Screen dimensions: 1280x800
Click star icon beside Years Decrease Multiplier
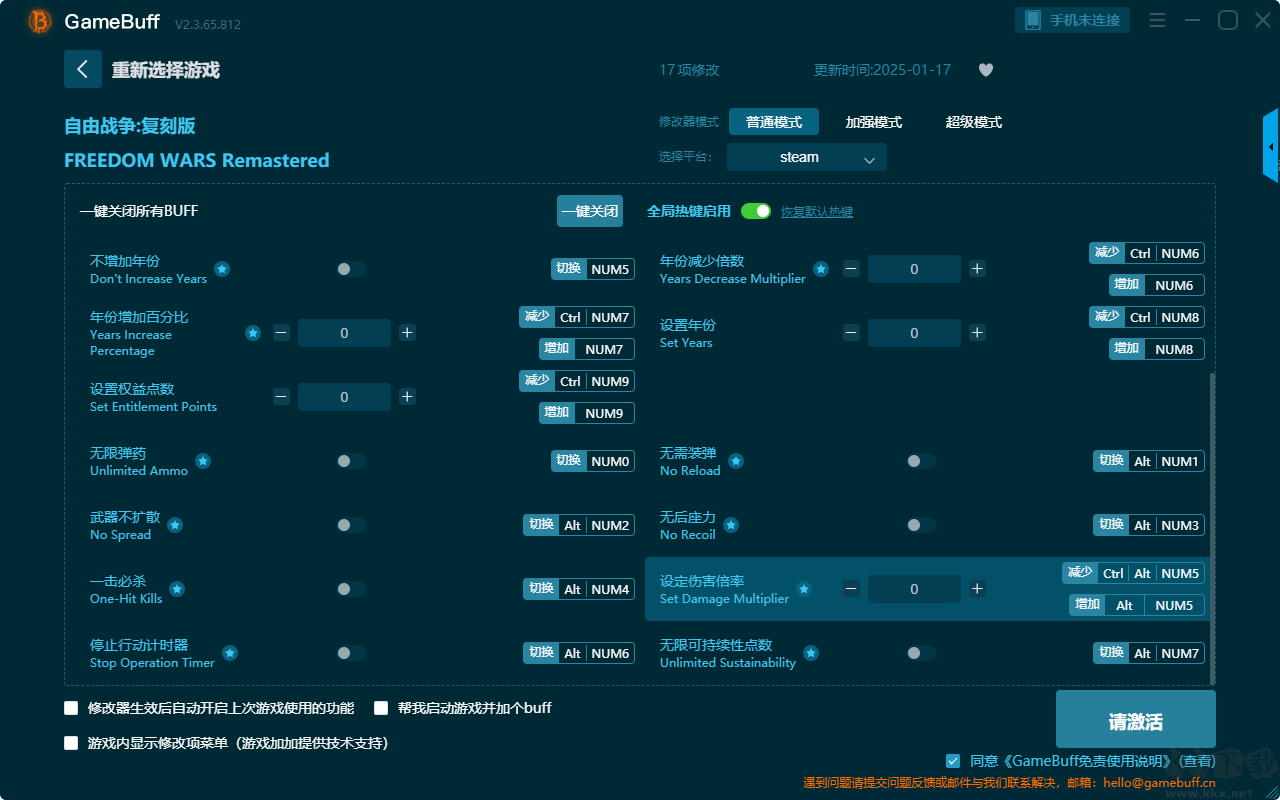click(x=821, y=269)
